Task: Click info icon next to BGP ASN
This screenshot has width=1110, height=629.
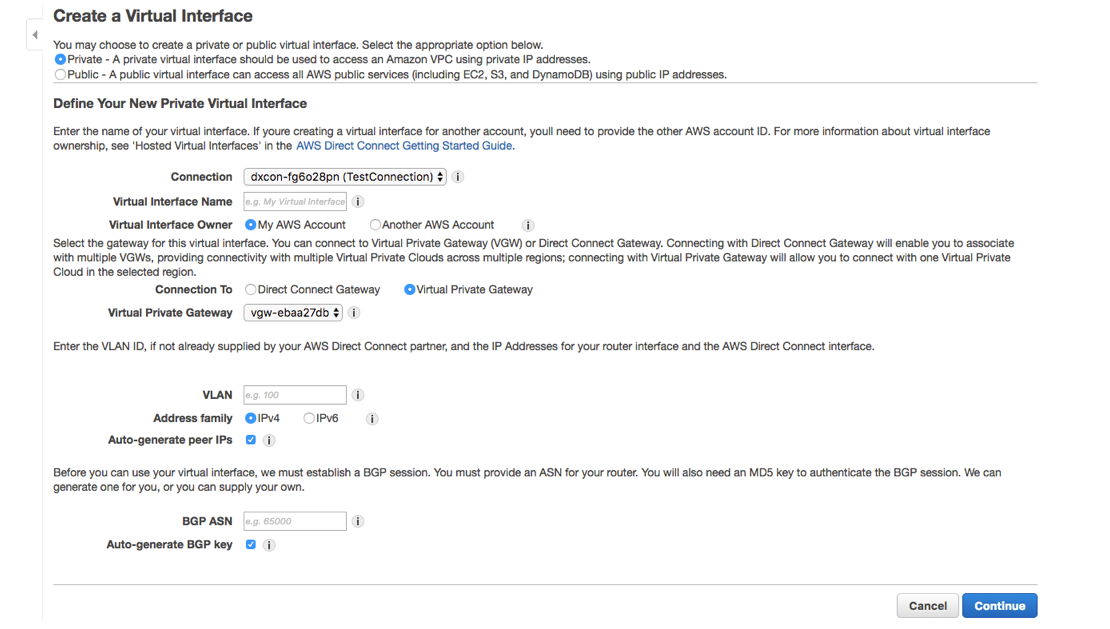Action: point(358,521)
